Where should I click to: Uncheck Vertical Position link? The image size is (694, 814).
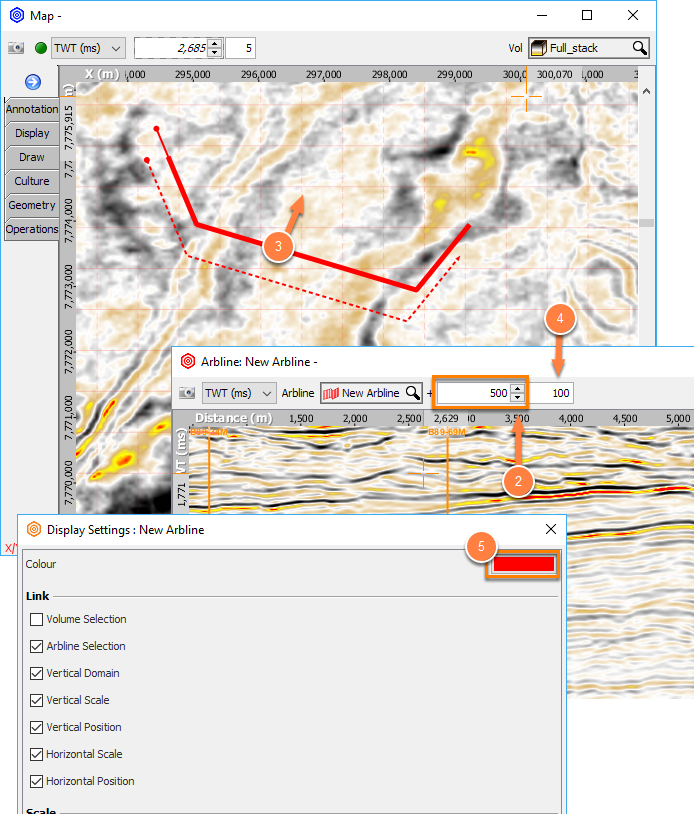click(36, 727)
